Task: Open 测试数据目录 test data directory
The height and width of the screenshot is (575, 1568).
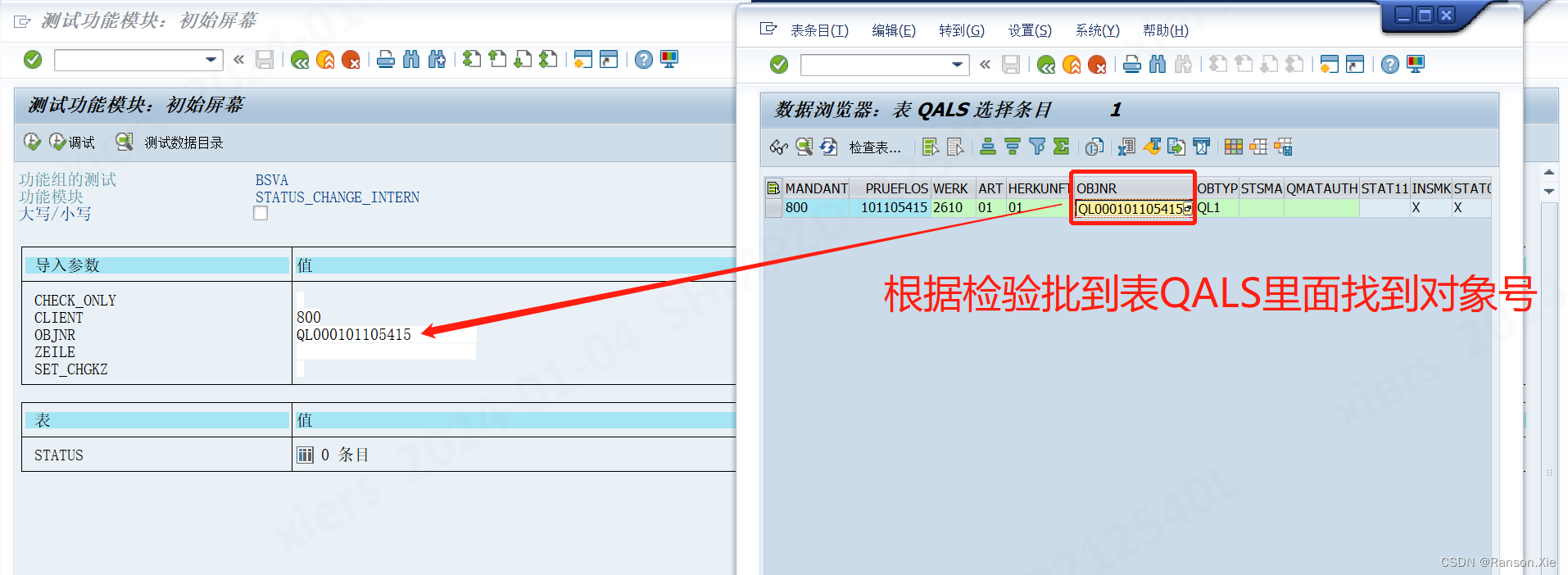Action: coord(170,143)
